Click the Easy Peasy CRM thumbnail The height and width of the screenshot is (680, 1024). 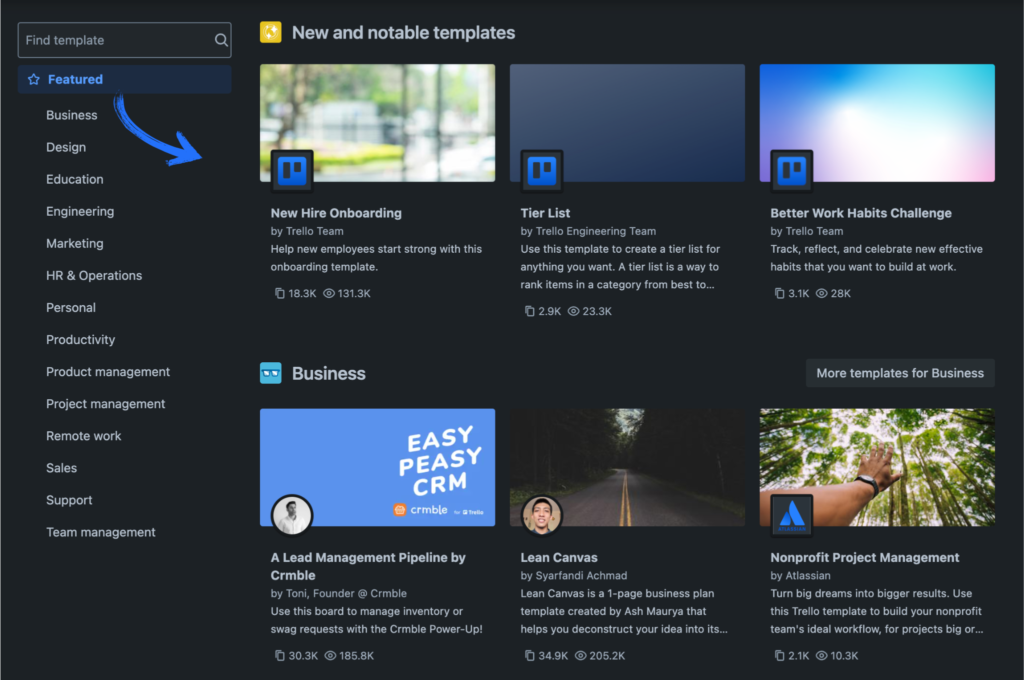(377, 467)
